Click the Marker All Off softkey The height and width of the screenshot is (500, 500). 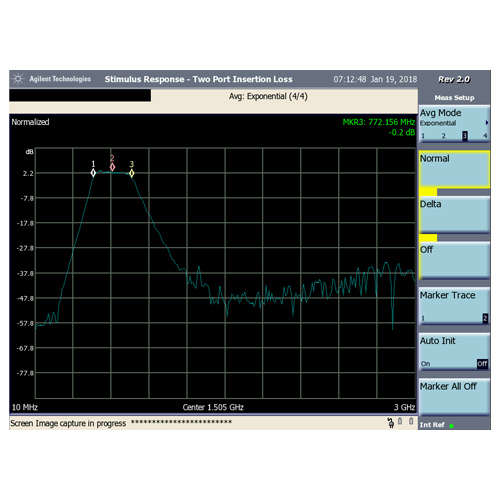[x=454, y=396]
